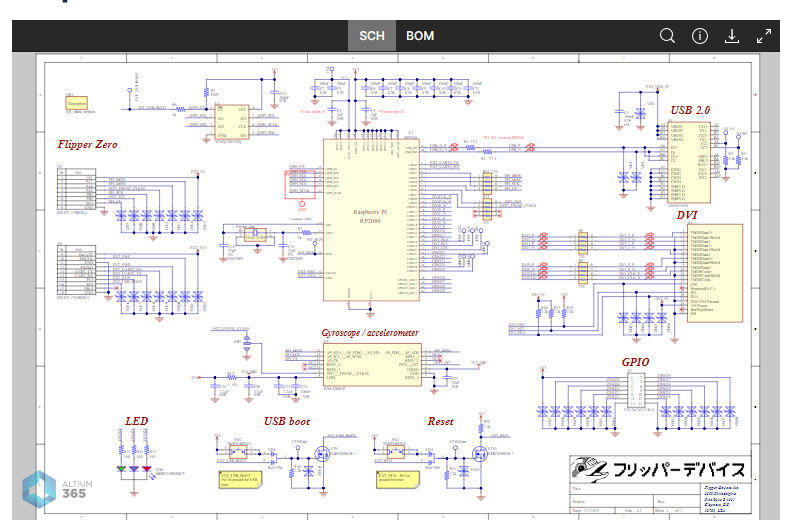This screenshot has width=787, height=532.
Task: Click the Reset section heading
Action: click(x=440, y=422)
